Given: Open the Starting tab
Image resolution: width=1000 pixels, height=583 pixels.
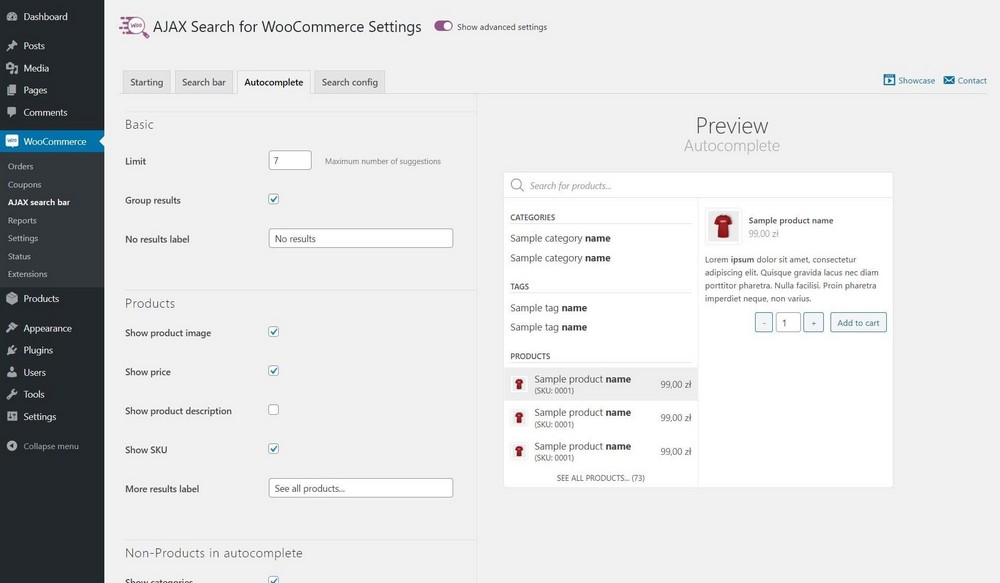Looking at the screenshot, I should [147, 82].
